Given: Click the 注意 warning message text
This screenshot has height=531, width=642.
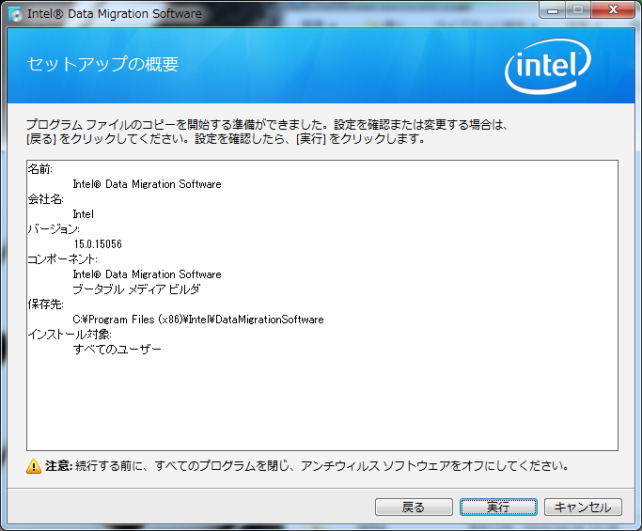Looking at the screenshot, I should point(307,466).
